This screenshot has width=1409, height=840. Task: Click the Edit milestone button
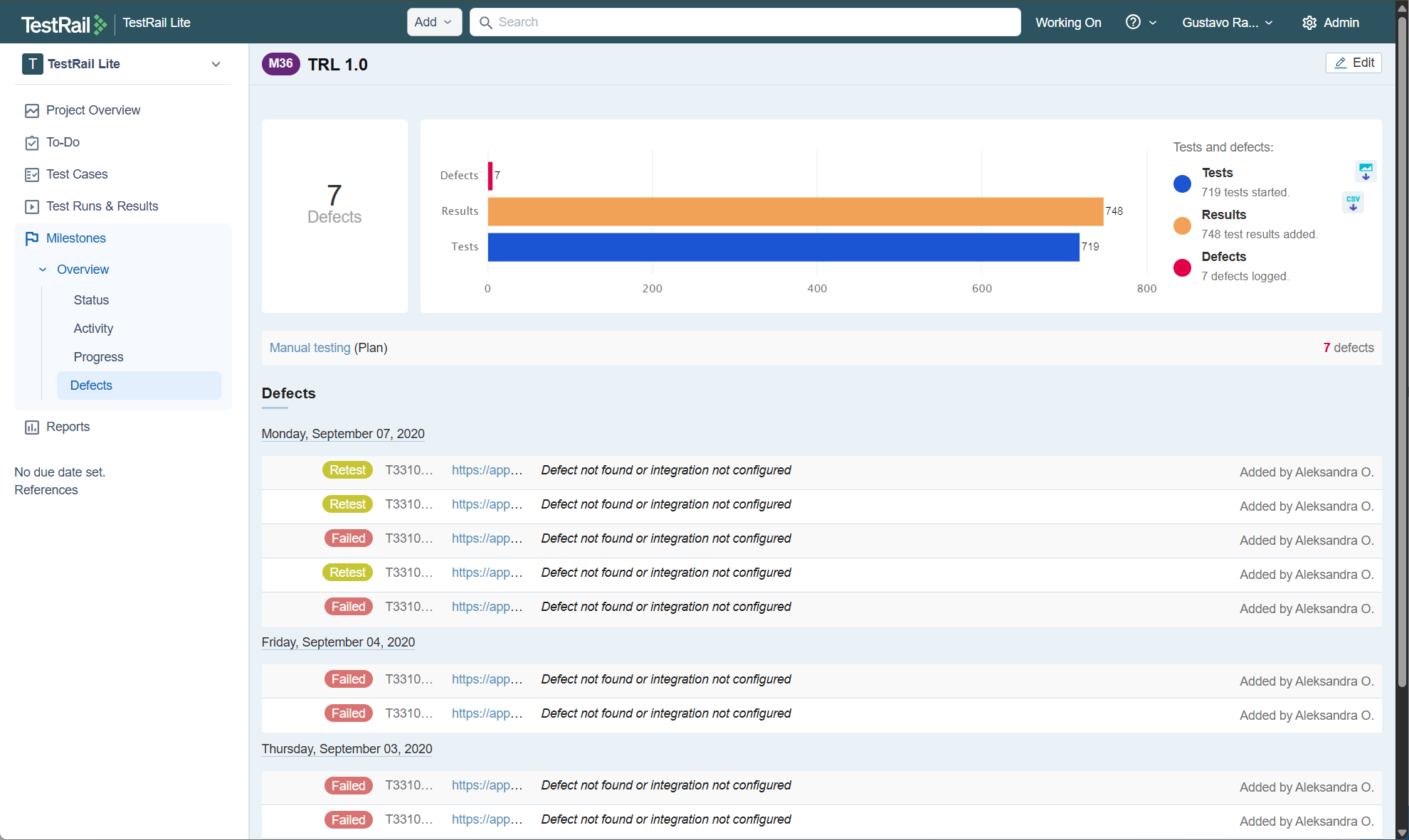pyautogui.click(x=1353, y=63)
